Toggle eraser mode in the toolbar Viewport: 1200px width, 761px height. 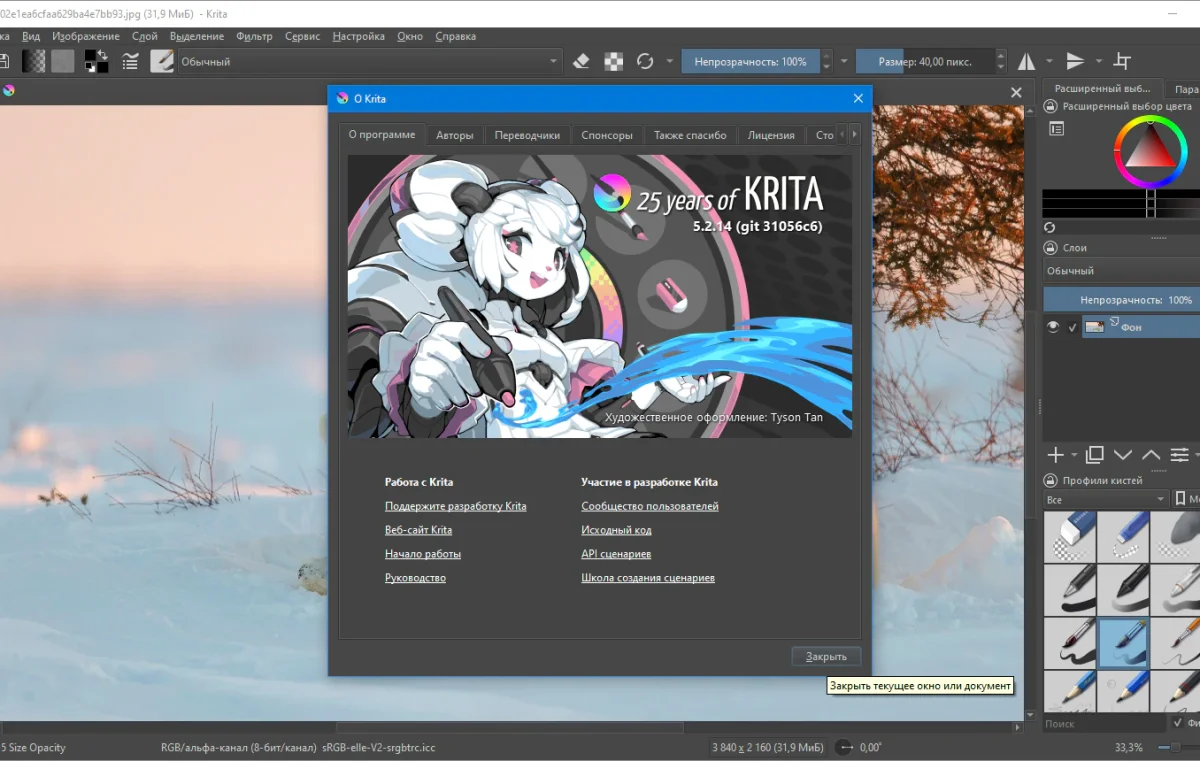[x=582, y=62]
